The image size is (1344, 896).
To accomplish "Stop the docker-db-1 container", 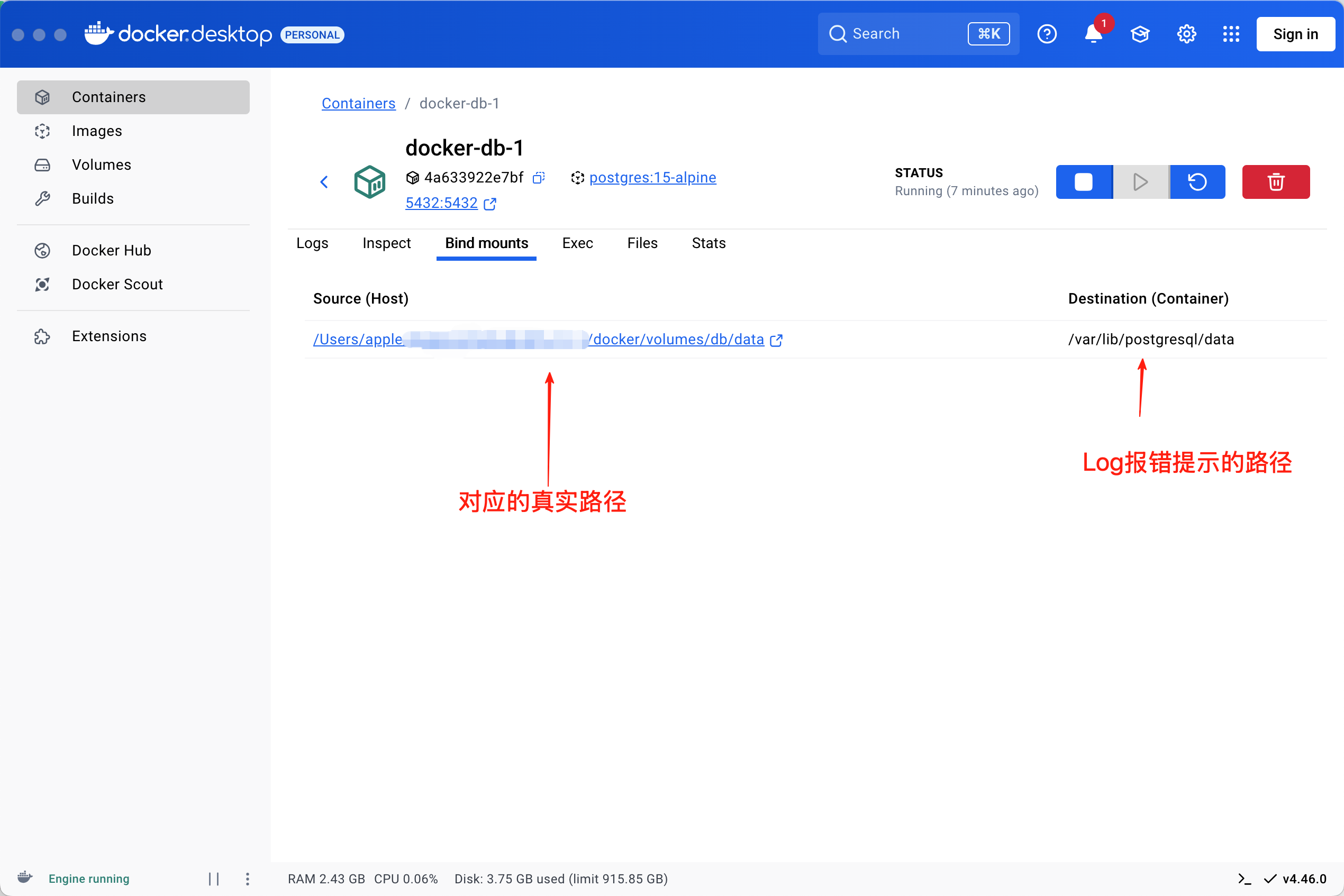I will click(x=1084, y=182).
